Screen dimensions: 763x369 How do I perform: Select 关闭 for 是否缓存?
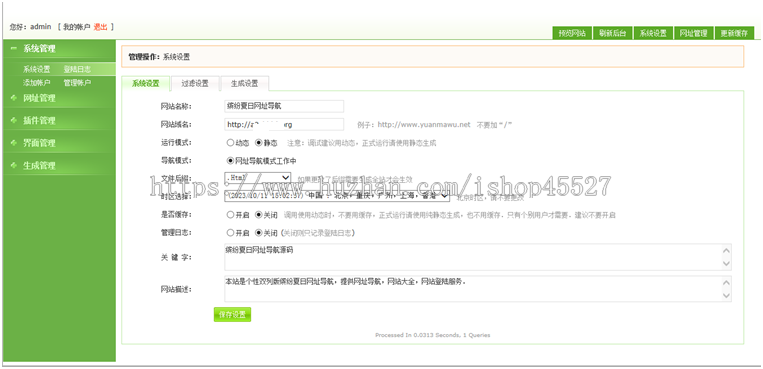pos(258,215)
